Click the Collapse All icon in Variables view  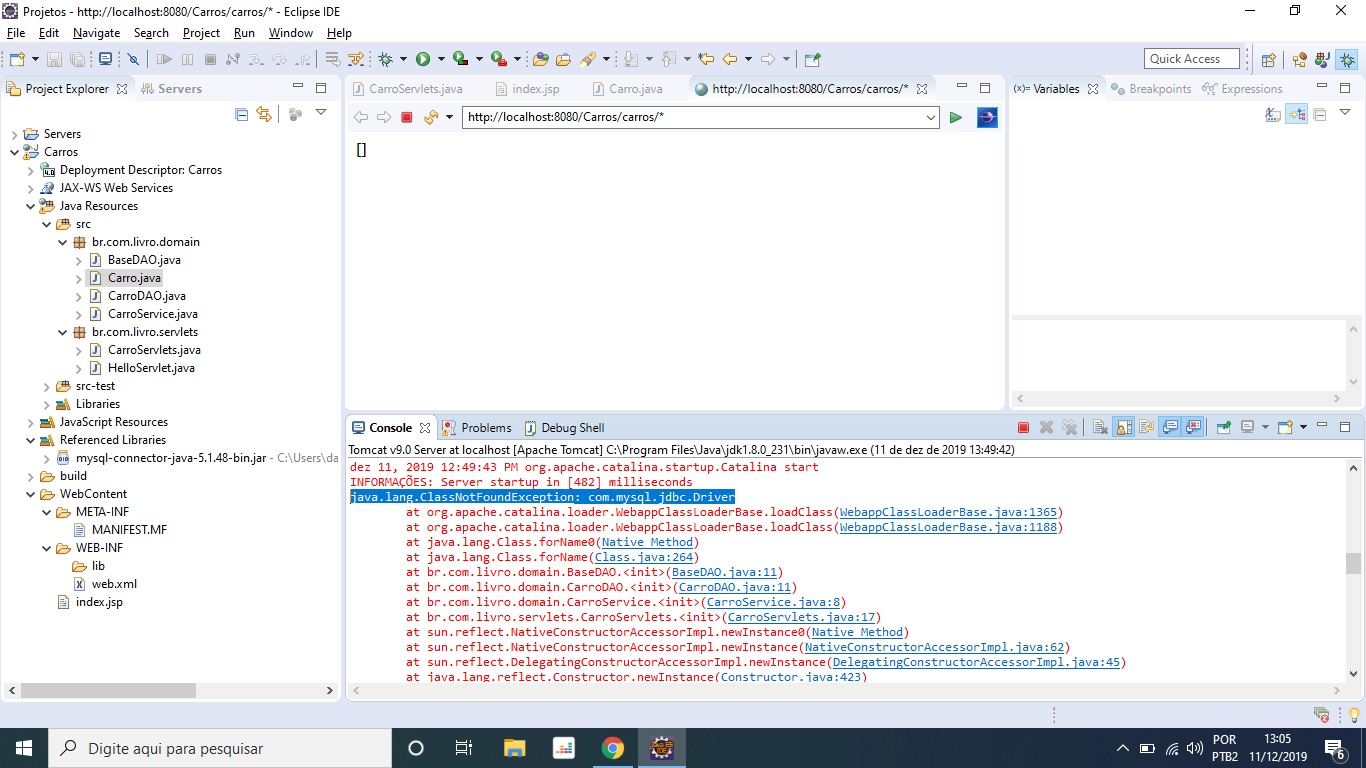click(1320, 115)
